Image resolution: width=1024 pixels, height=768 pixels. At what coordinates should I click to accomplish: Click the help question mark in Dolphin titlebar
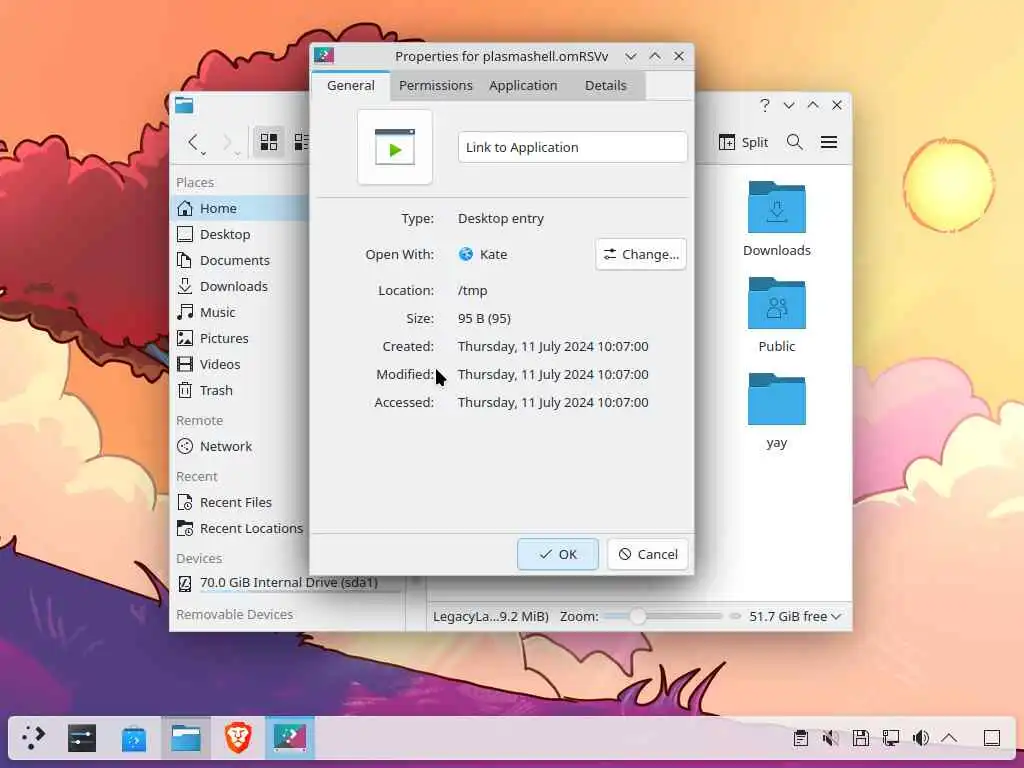765,105
